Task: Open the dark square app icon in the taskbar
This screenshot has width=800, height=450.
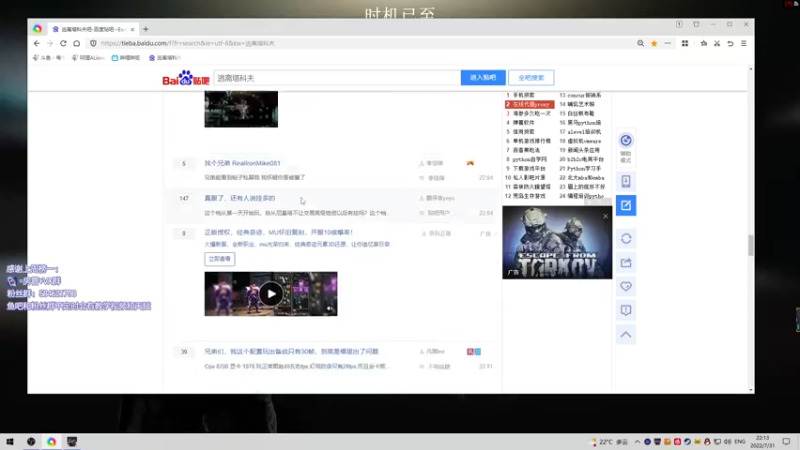Action: (72, 442)
